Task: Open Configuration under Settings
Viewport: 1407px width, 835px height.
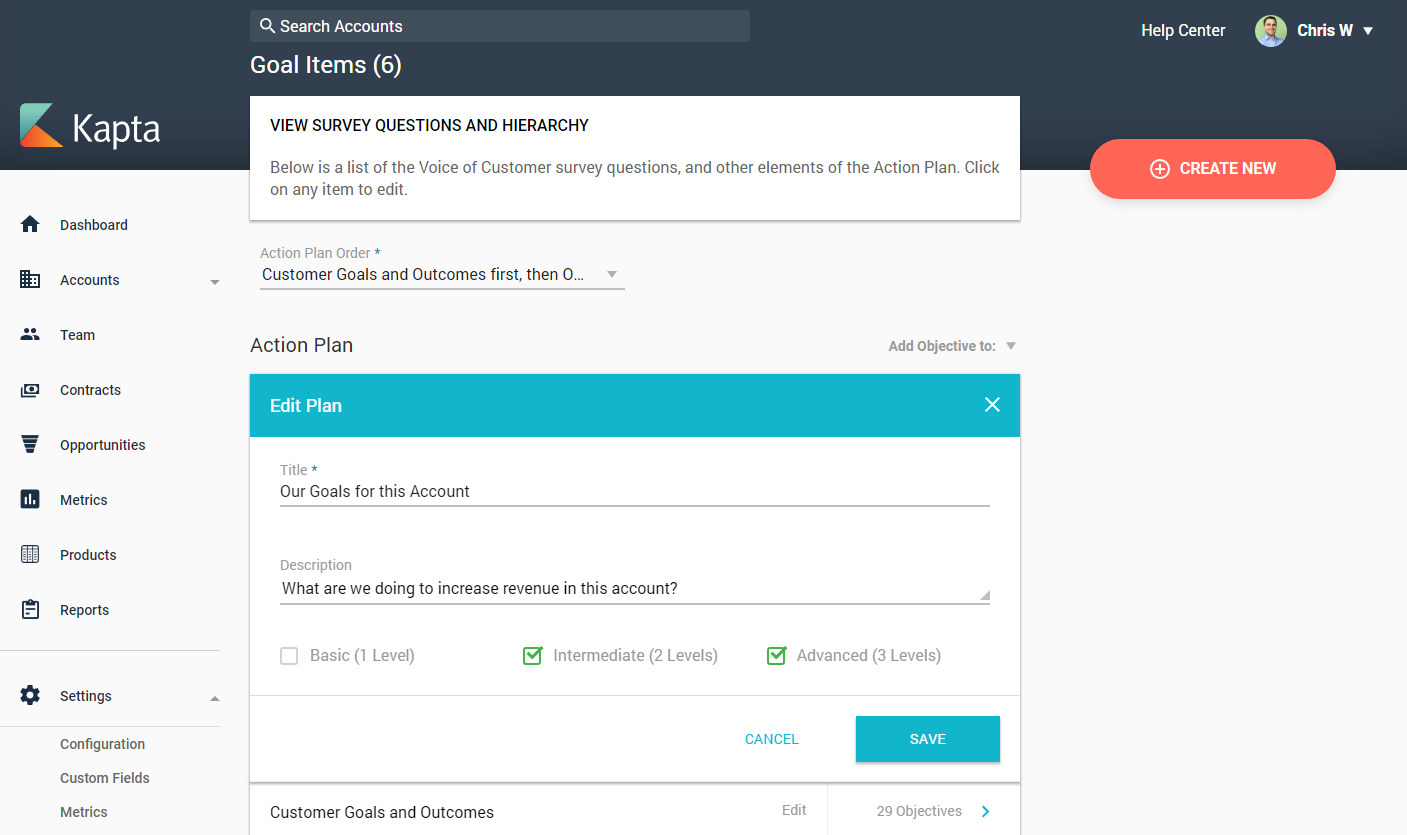Action: coord(102,744)
